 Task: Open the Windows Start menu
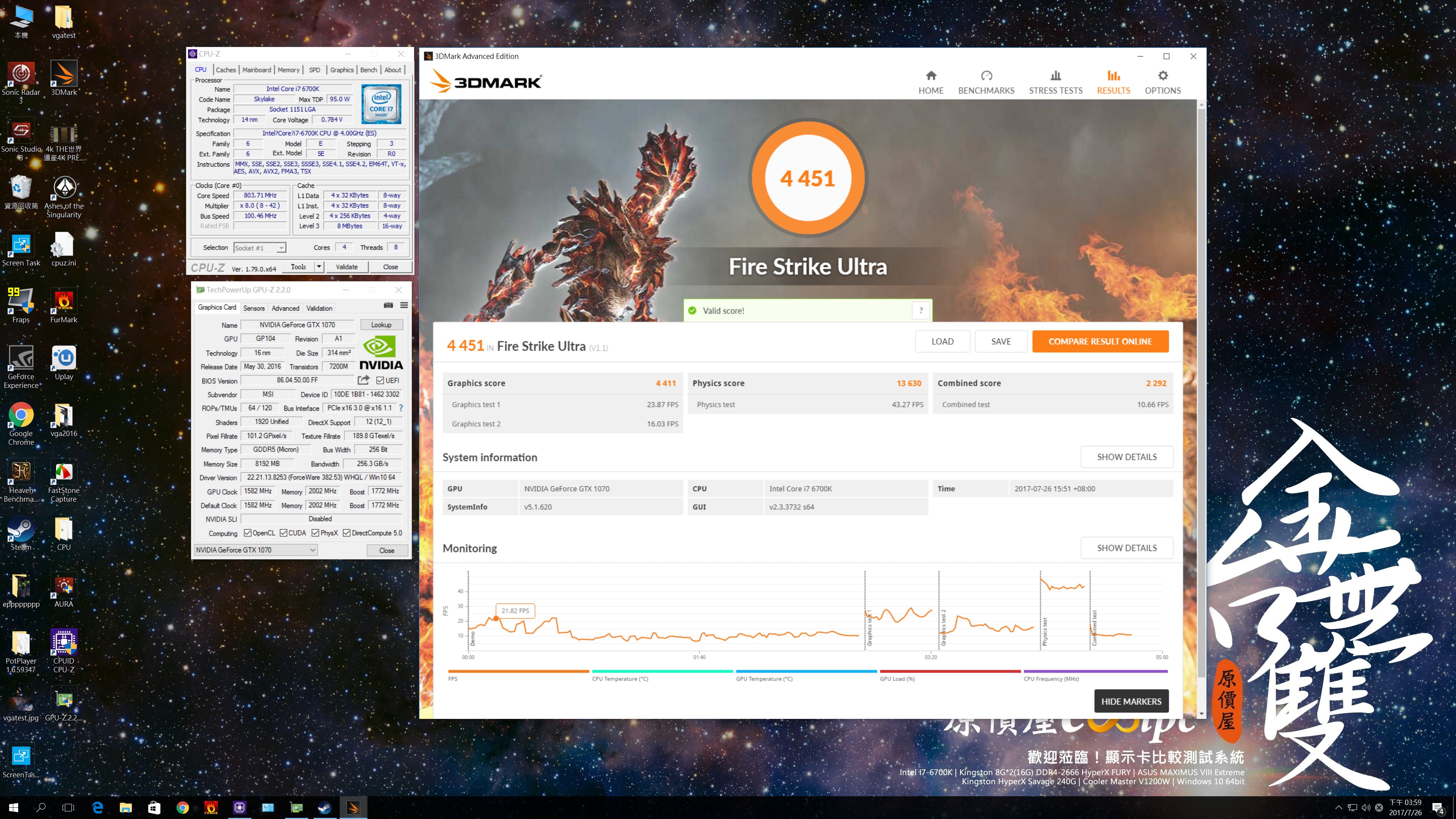pos(14,808)
